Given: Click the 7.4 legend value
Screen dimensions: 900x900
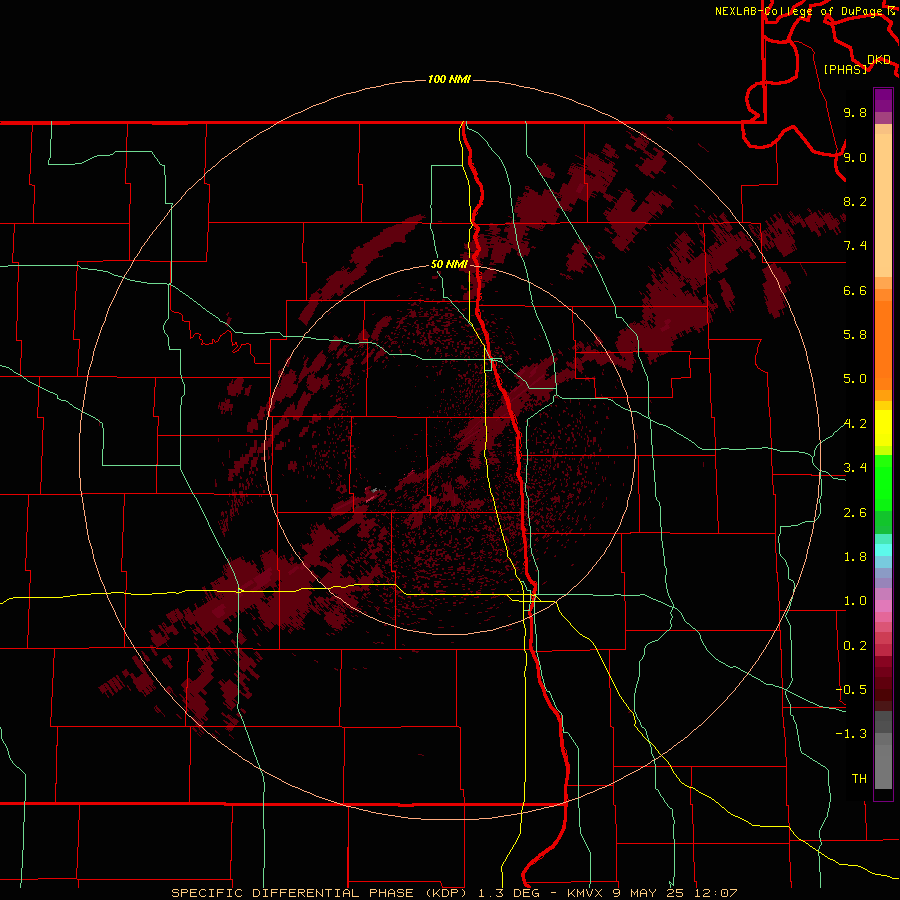Looking at the screenshot, I should coord(855,246).
